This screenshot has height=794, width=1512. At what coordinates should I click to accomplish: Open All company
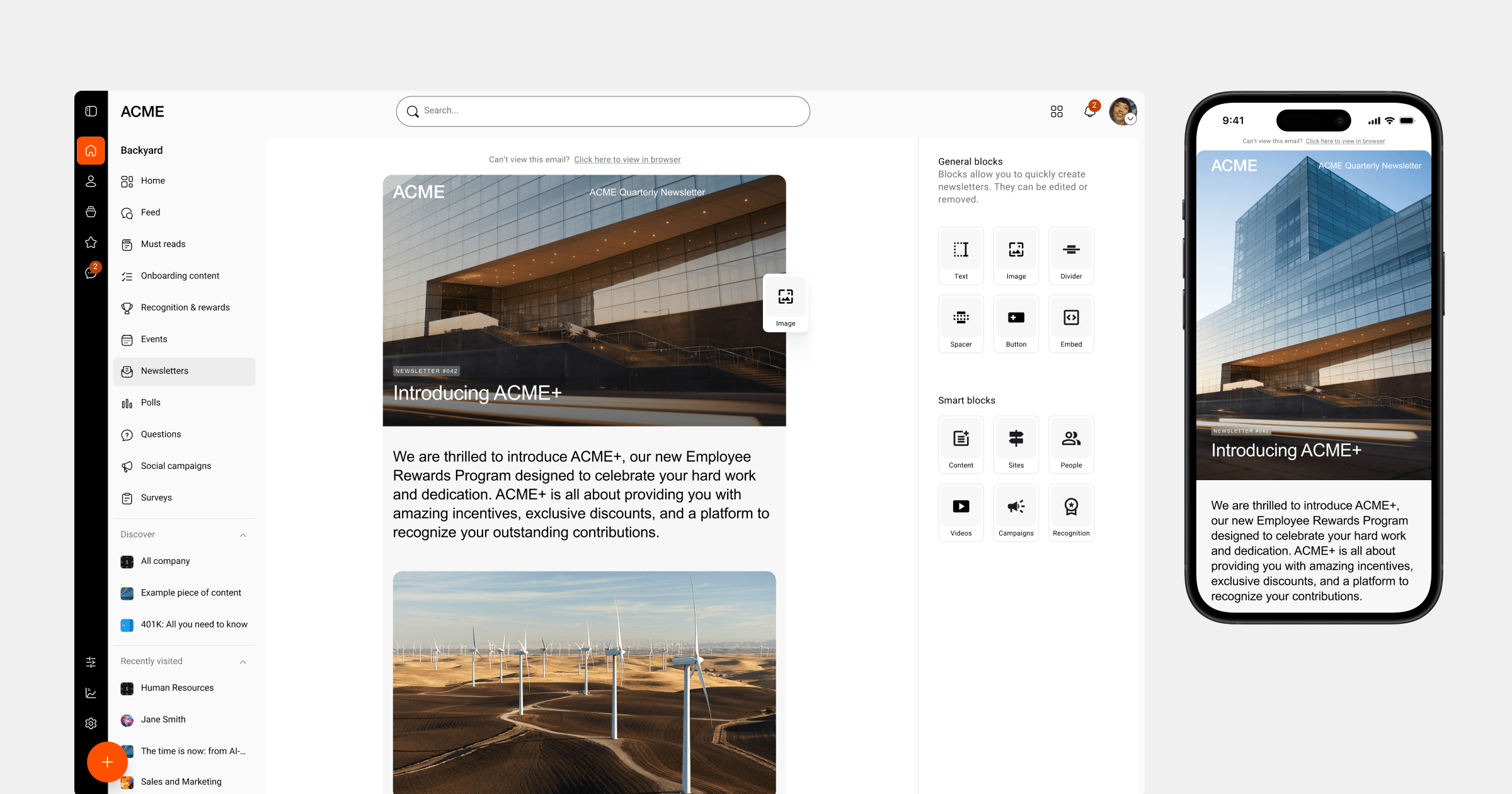tap(184, 561)
